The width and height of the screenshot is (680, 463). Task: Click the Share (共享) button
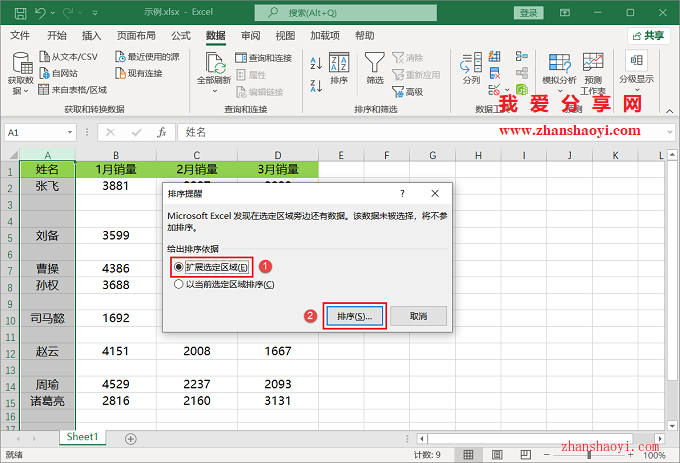click(x=648, y=36)
